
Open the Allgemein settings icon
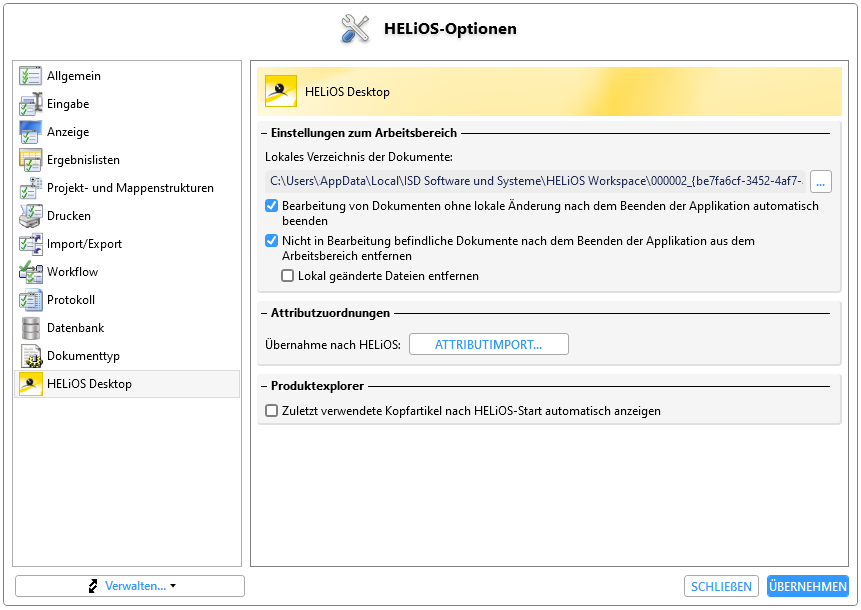coord(30,76)
